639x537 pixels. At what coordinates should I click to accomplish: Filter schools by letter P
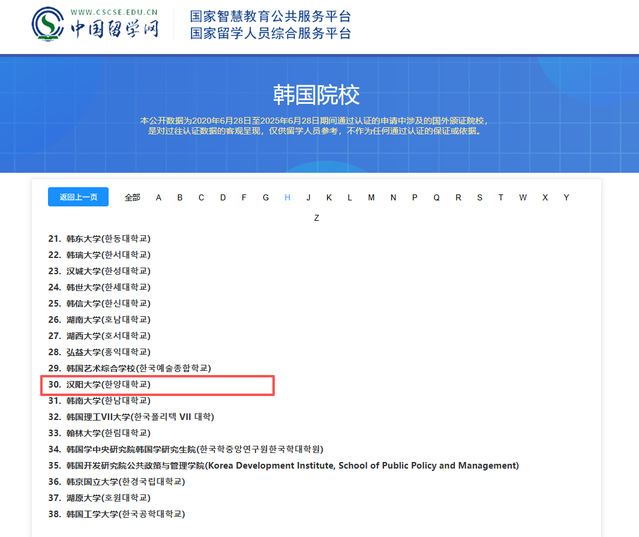coord(414,198)
